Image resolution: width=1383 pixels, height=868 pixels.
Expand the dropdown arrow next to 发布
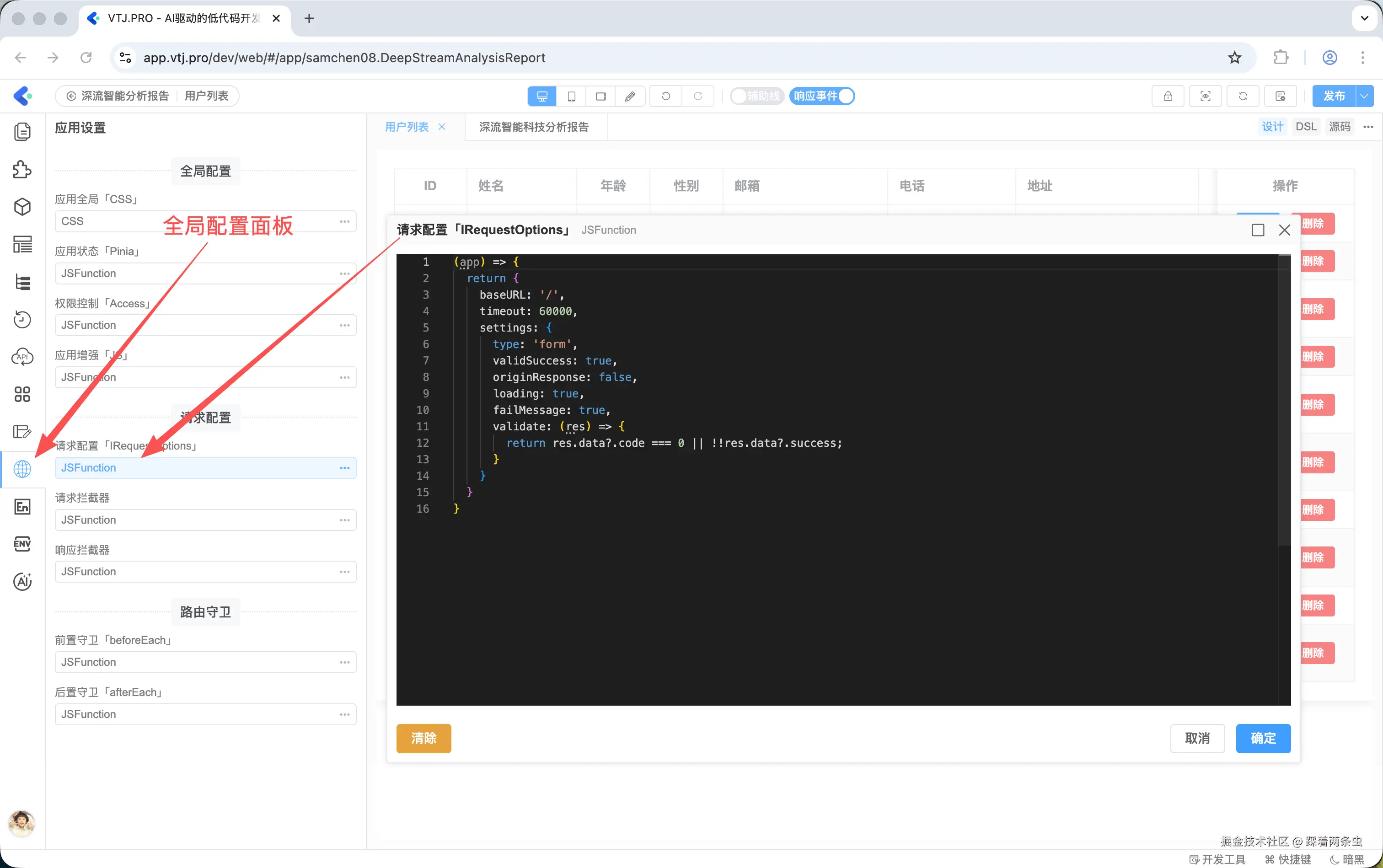[1364, 96]
